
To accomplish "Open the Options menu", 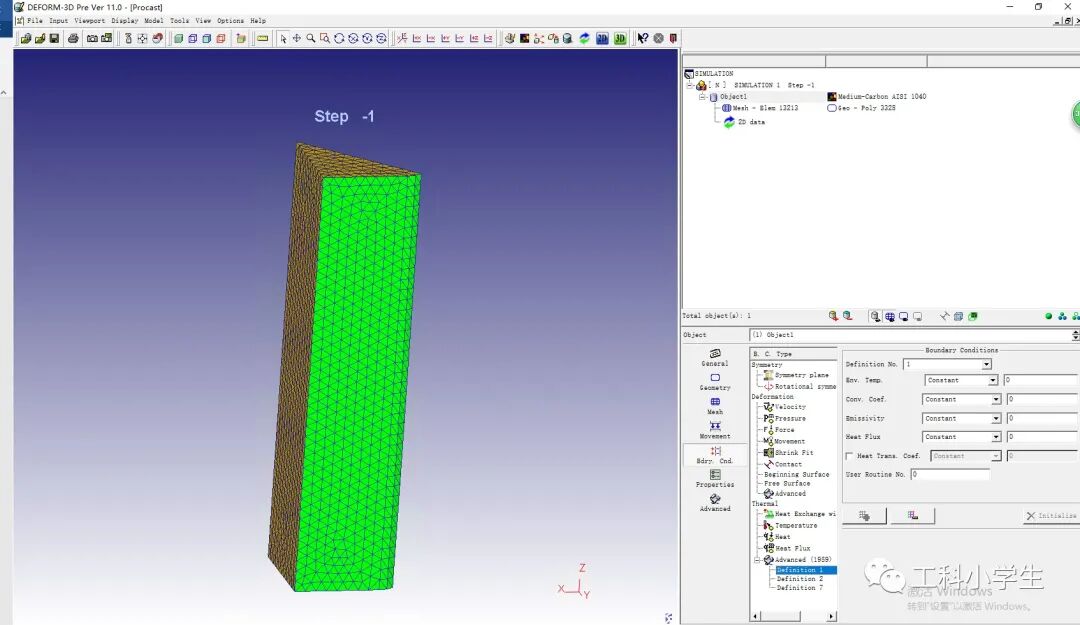I will [x=231, y=21].
